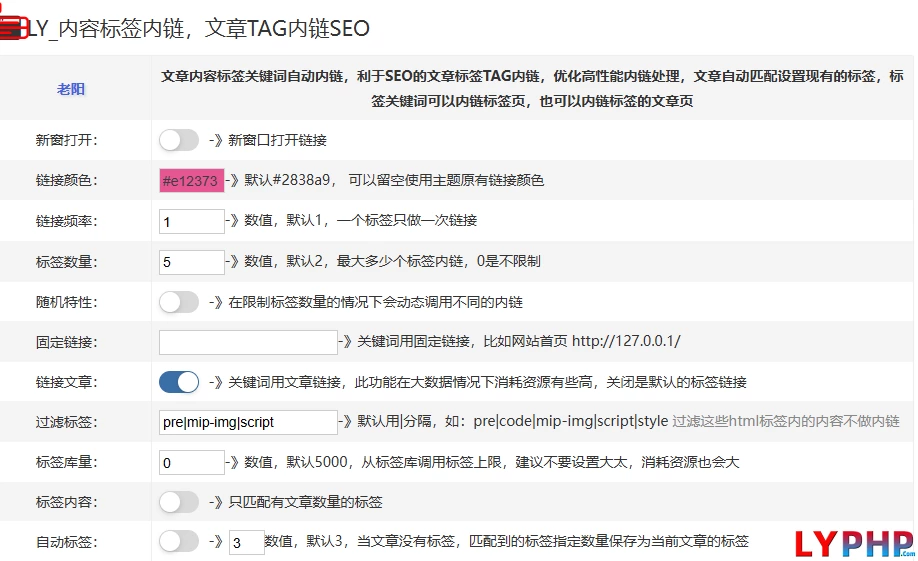This screenshot has height=561, width=918.
Task: Open the 老阳 author link
Action: 71,89
